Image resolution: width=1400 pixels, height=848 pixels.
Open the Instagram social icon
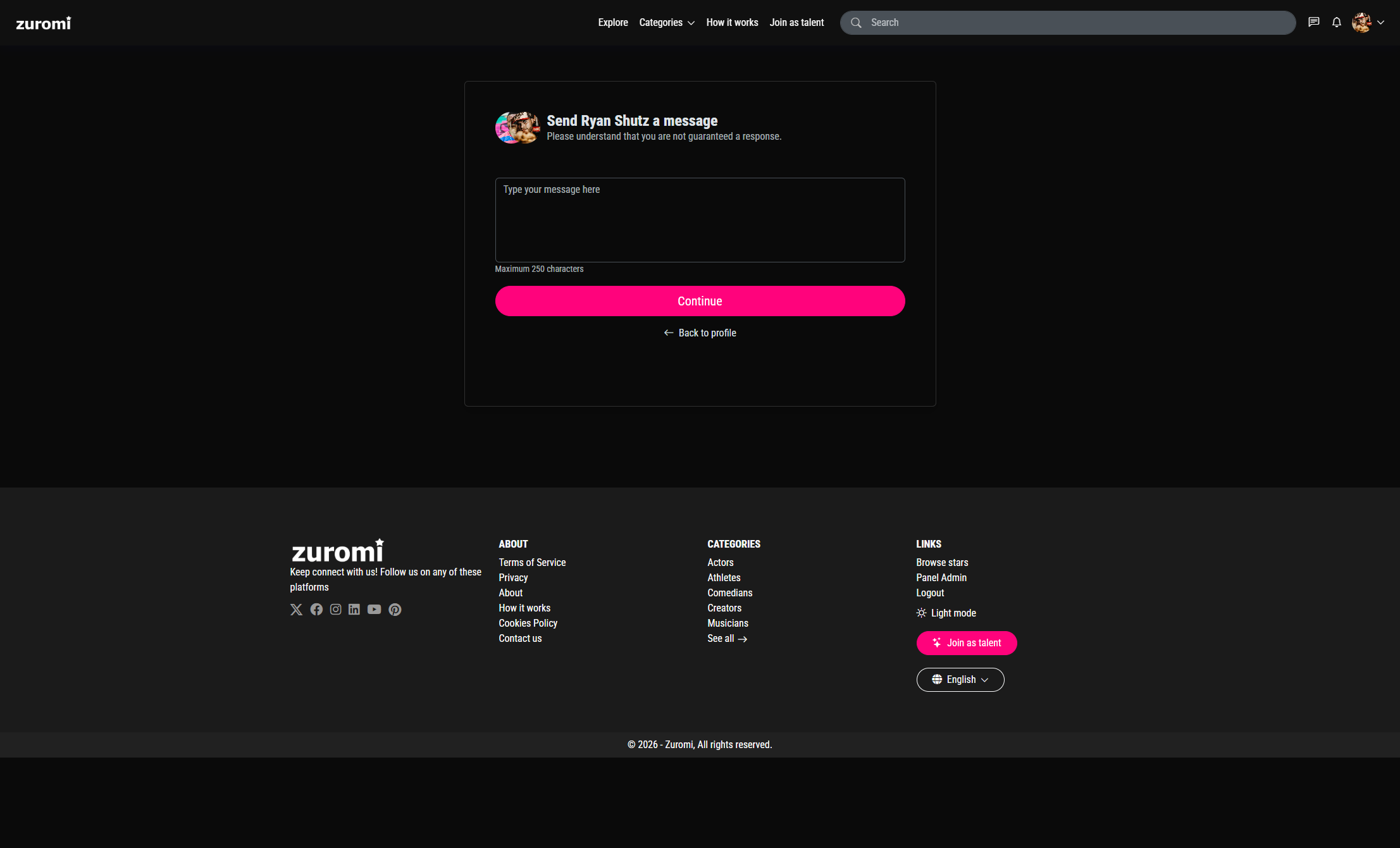(336, 609)
